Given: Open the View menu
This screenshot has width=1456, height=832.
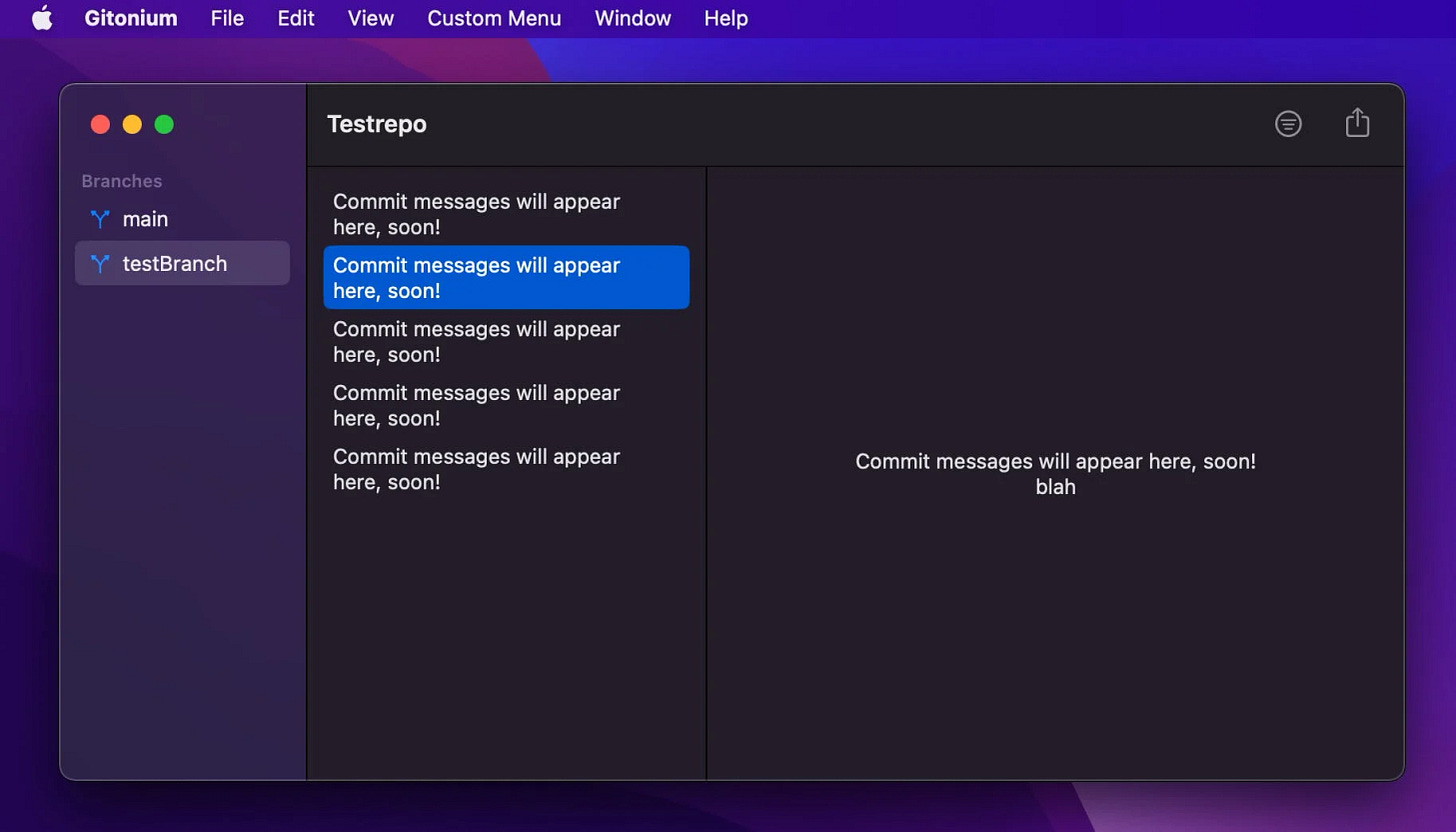Looking at the screenshot, I should [371, 18].
